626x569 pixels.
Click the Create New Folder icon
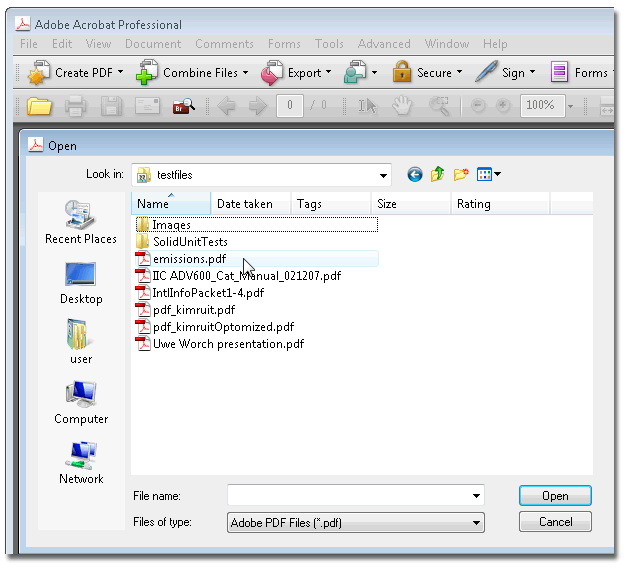pos(461,174)
